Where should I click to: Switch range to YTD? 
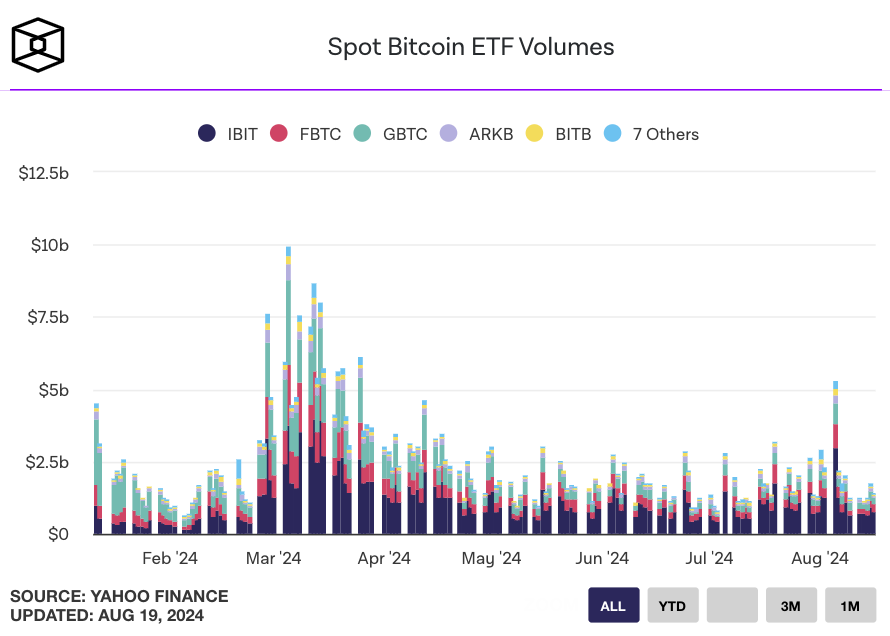point(673,605)
